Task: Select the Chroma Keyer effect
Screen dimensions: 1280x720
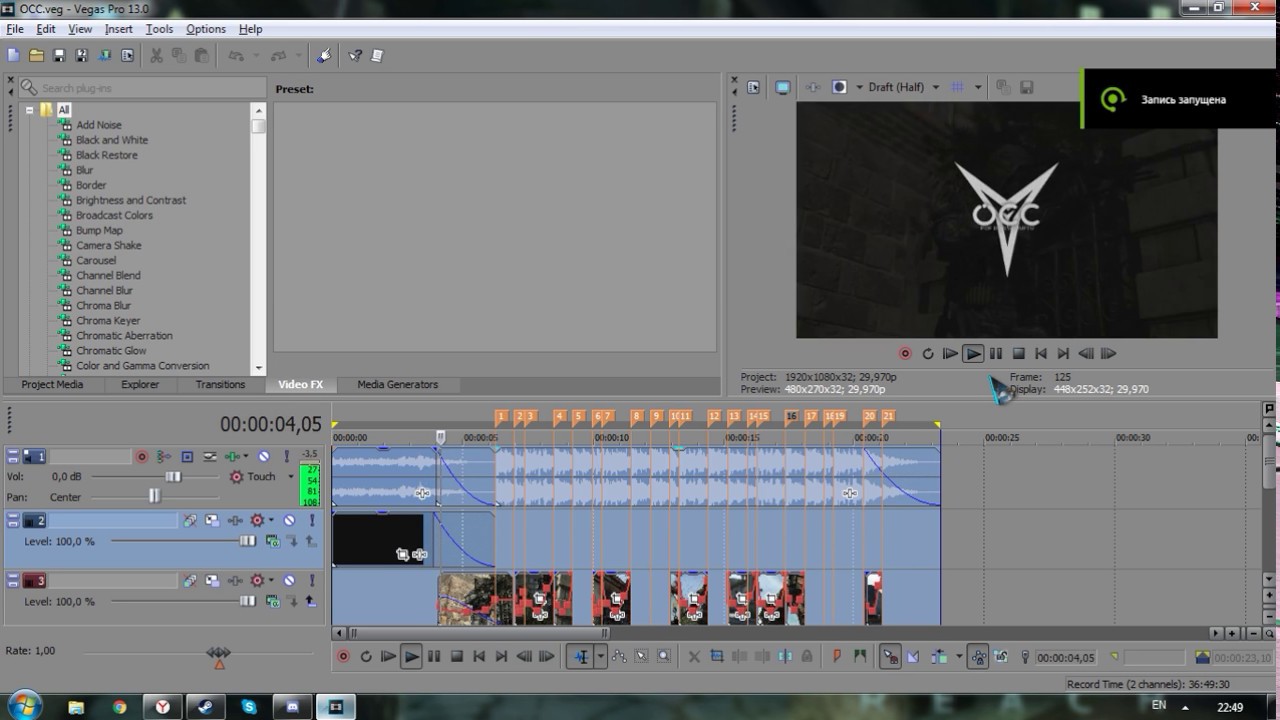Action: click(108, 320)
